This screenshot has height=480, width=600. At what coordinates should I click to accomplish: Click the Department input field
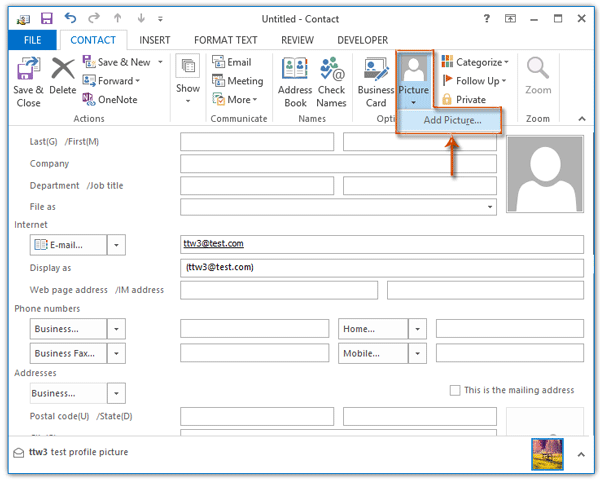[x=257, y=186]
